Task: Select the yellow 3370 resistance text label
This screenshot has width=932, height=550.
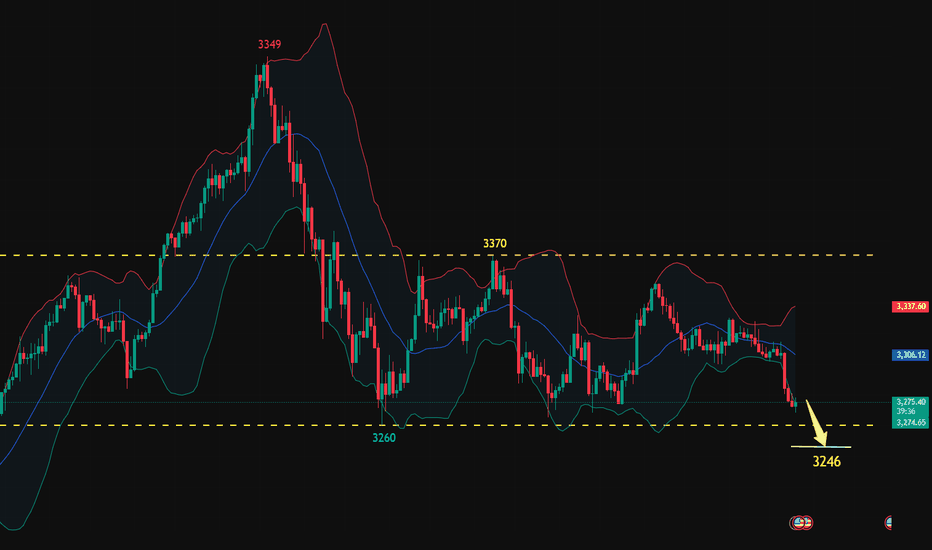Action: 495,243
